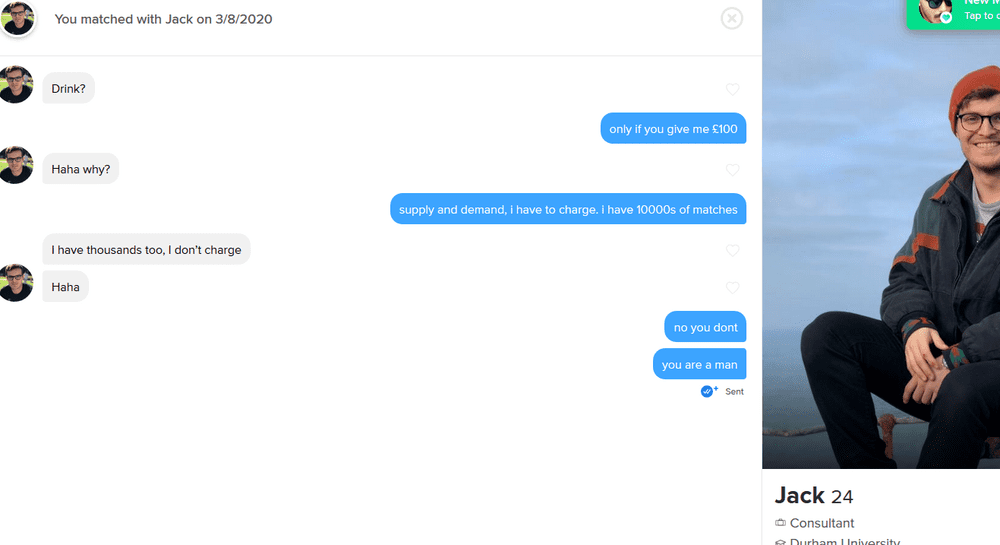Select the "supply and demand" message bubble
This screenshot has height=545, width=1000.
[x=568, y=209]
